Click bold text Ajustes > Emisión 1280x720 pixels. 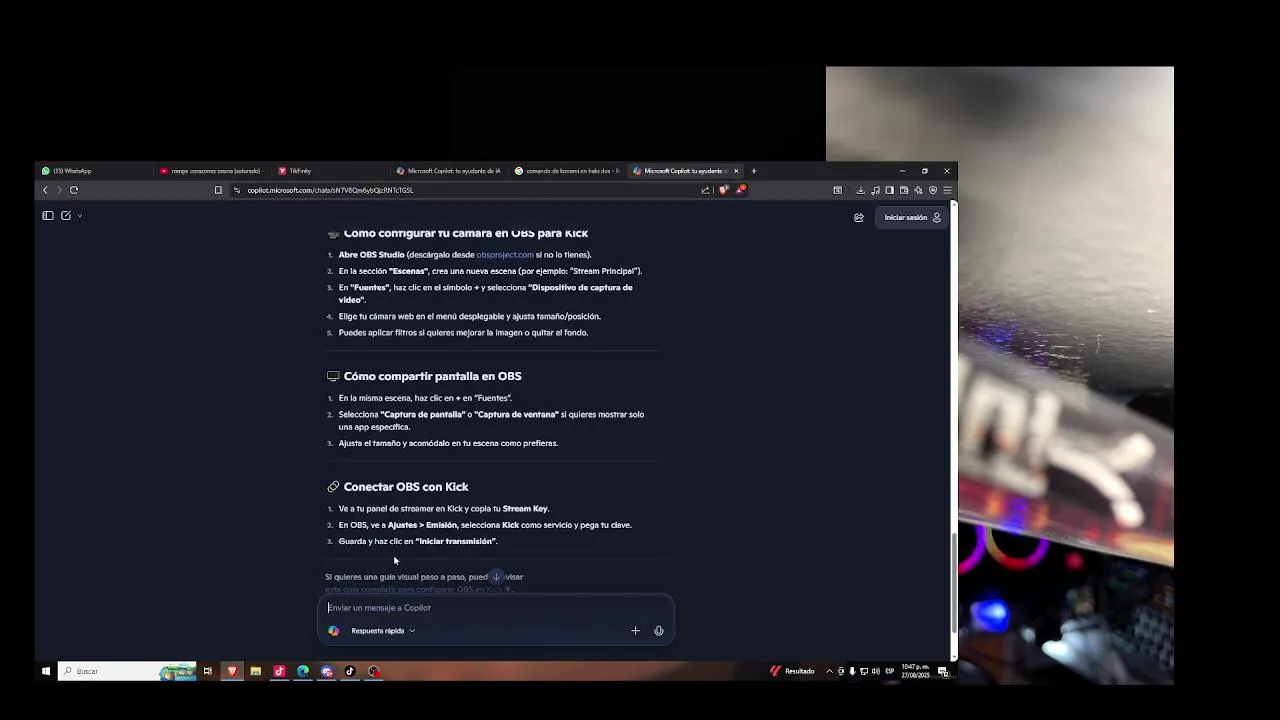422,525
